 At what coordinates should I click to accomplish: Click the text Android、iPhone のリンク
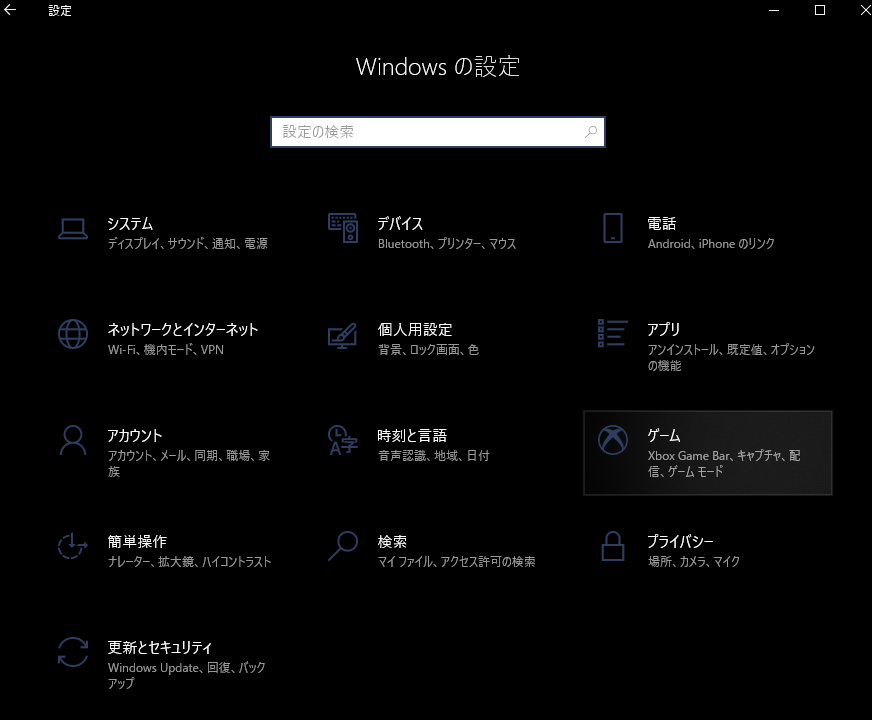(711, 244)
